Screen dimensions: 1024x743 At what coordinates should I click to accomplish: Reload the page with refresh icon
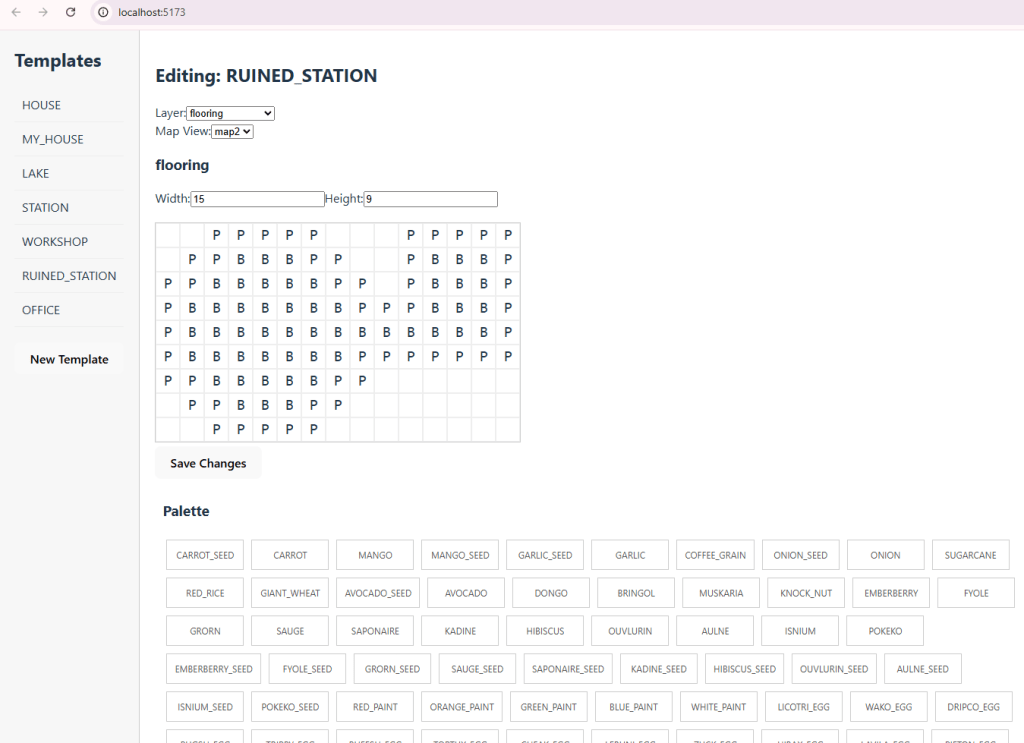coord(70,12)
